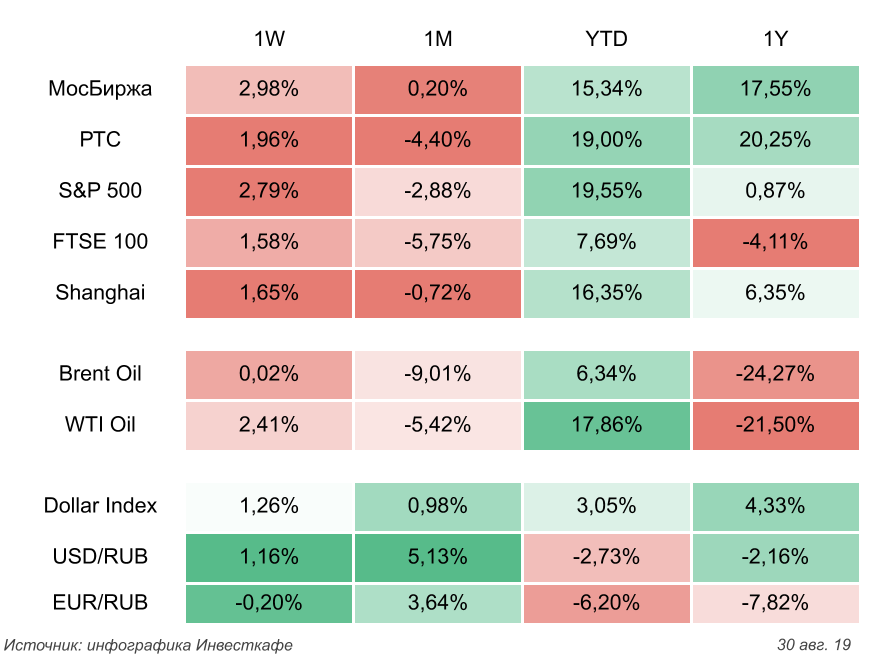
Task: Select the 1M column header
Action: [438, 39]
